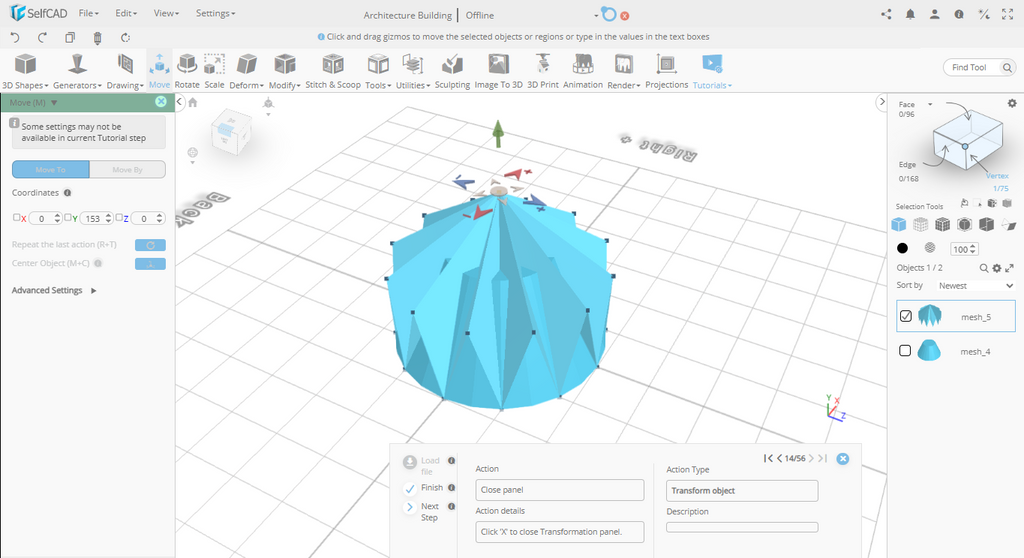The height and width of the screenshot is (558, 1024).
Task: Open the Sculpting tool
Action: [452, 70]
